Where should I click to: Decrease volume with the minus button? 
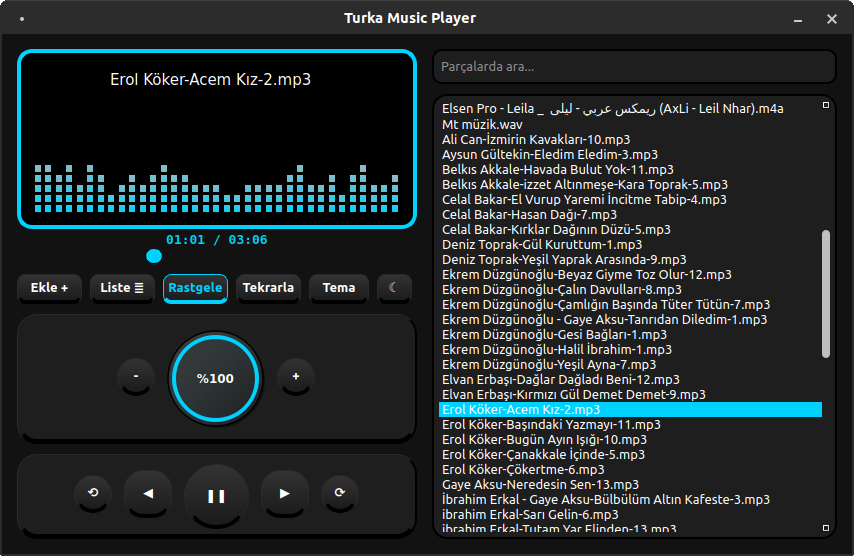pyautogui.click(x=135, y=377)
